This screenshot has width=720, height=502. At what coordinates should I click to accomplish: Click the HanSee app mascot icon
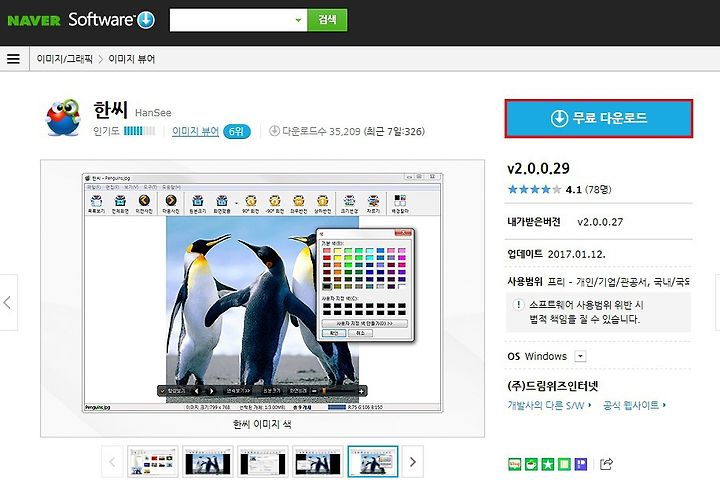tap(63, 118)
